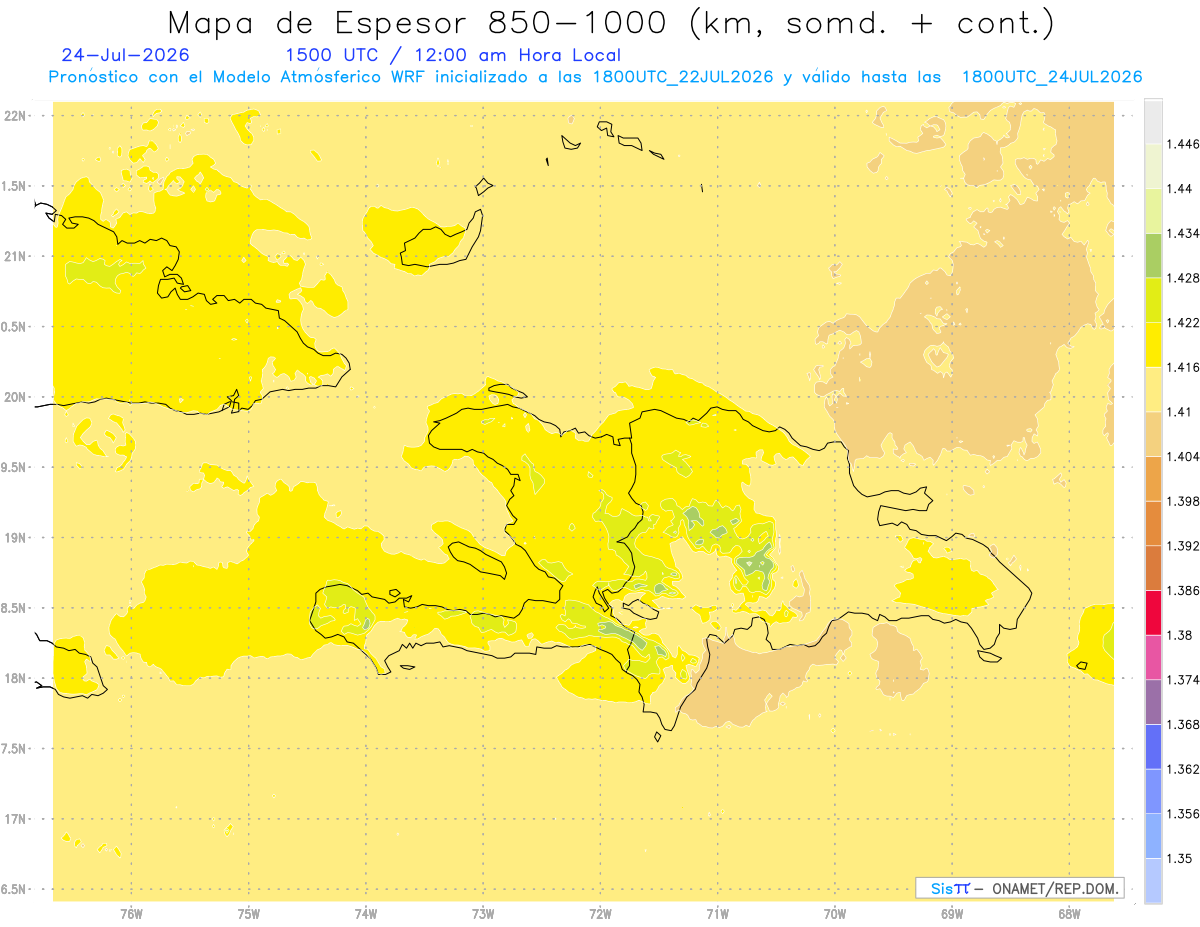Select the green 1.428–1.434 colorbar swatch
This screenshot has width=1200, height=927.
click(x=1153, y=255)
